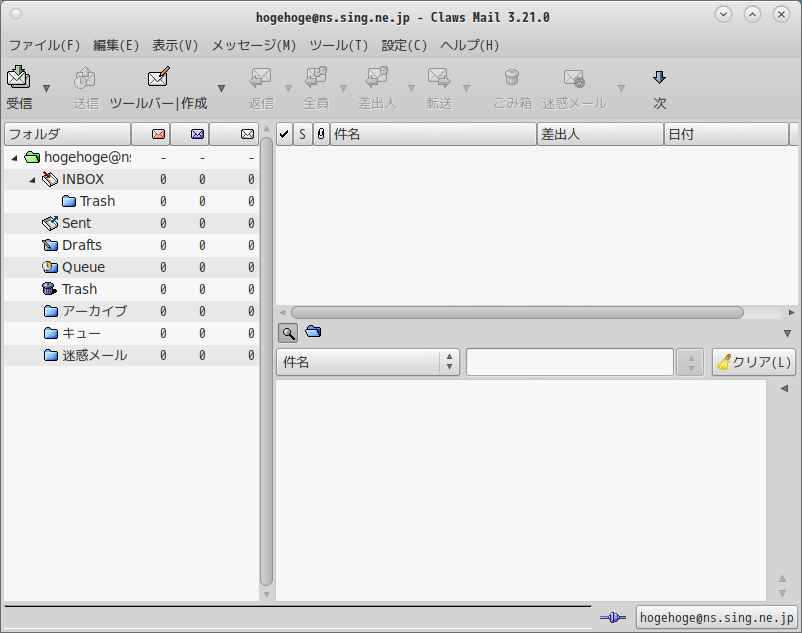The width and height of the screenshot is (802, 633).
Task: Click the フォルダ column header
Action: click(68, 134)
